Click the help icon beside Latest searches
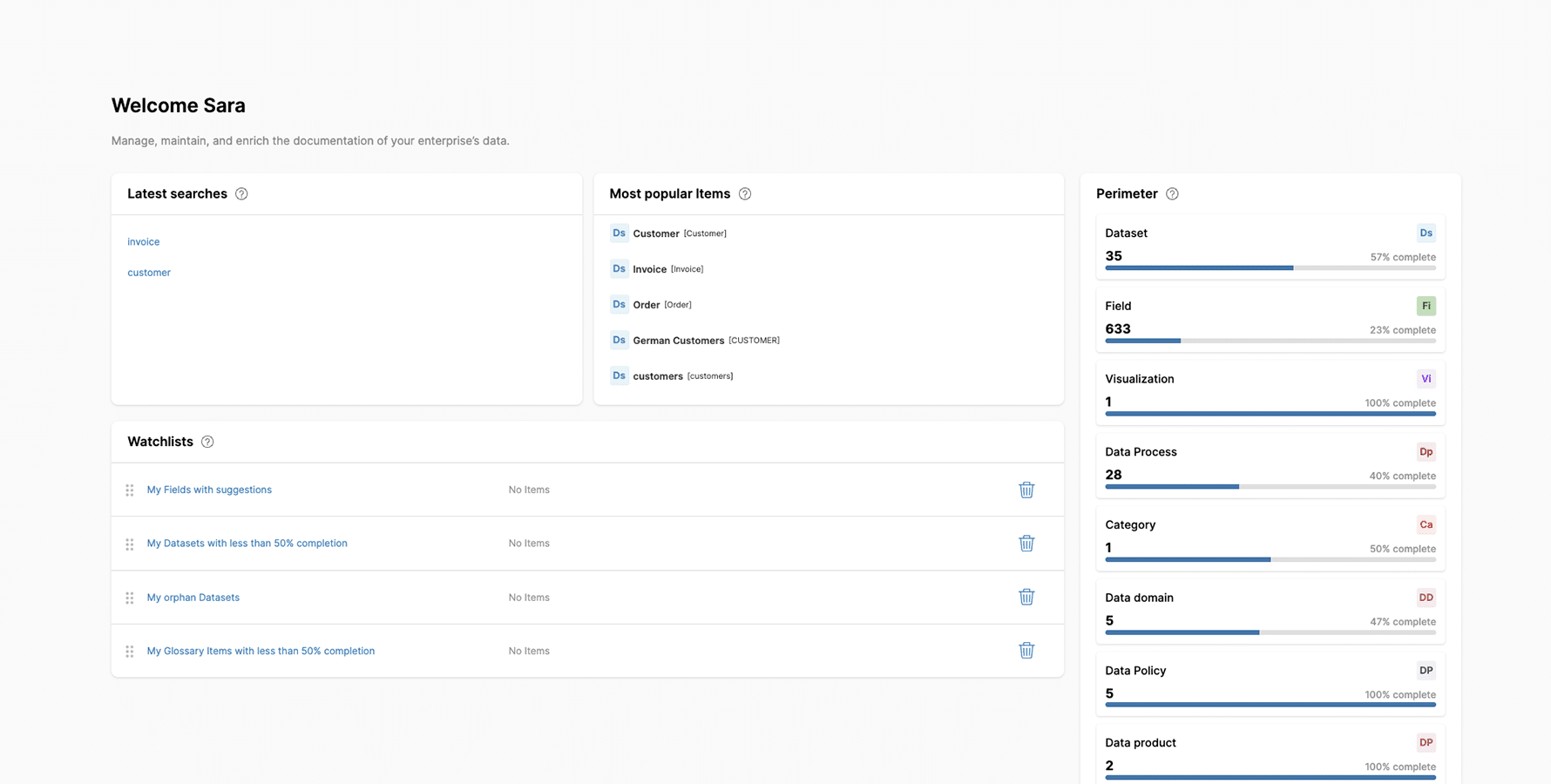The image size is (1551, 784). (241, 193)
